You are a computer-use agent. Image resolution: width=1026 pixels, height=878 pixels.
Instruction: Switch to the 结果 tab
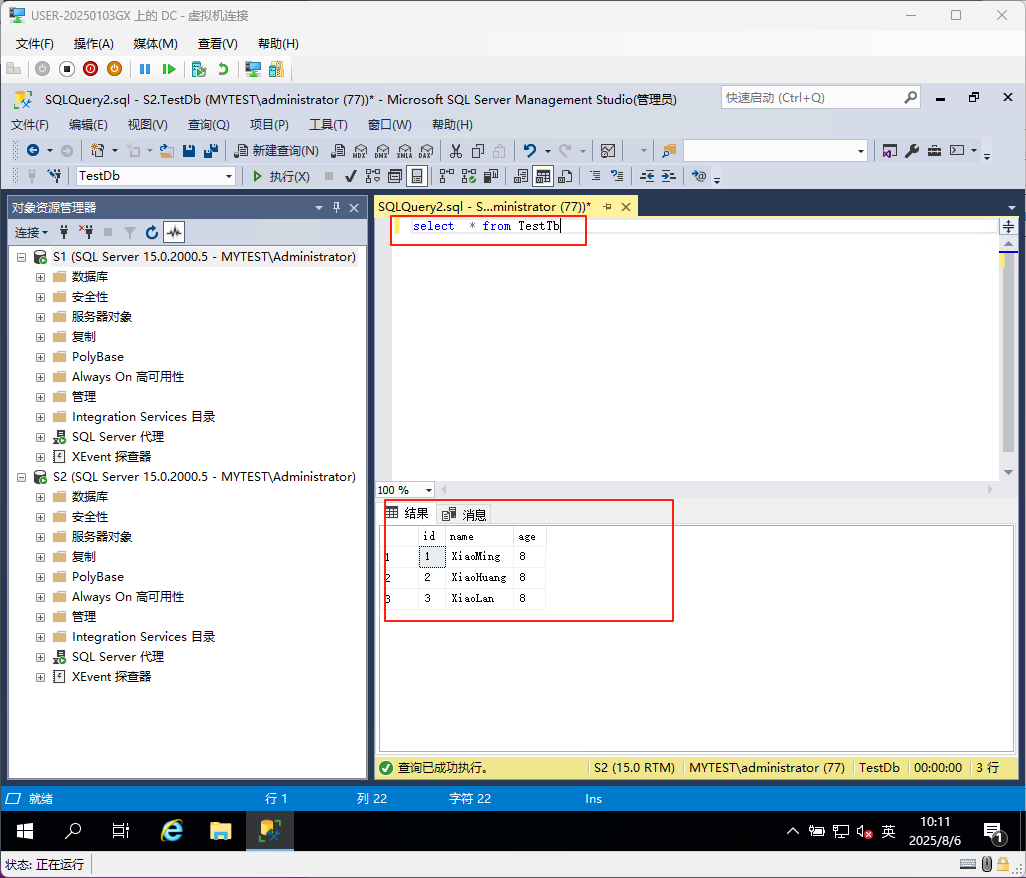pyautogui.click(x=408, y=514)
